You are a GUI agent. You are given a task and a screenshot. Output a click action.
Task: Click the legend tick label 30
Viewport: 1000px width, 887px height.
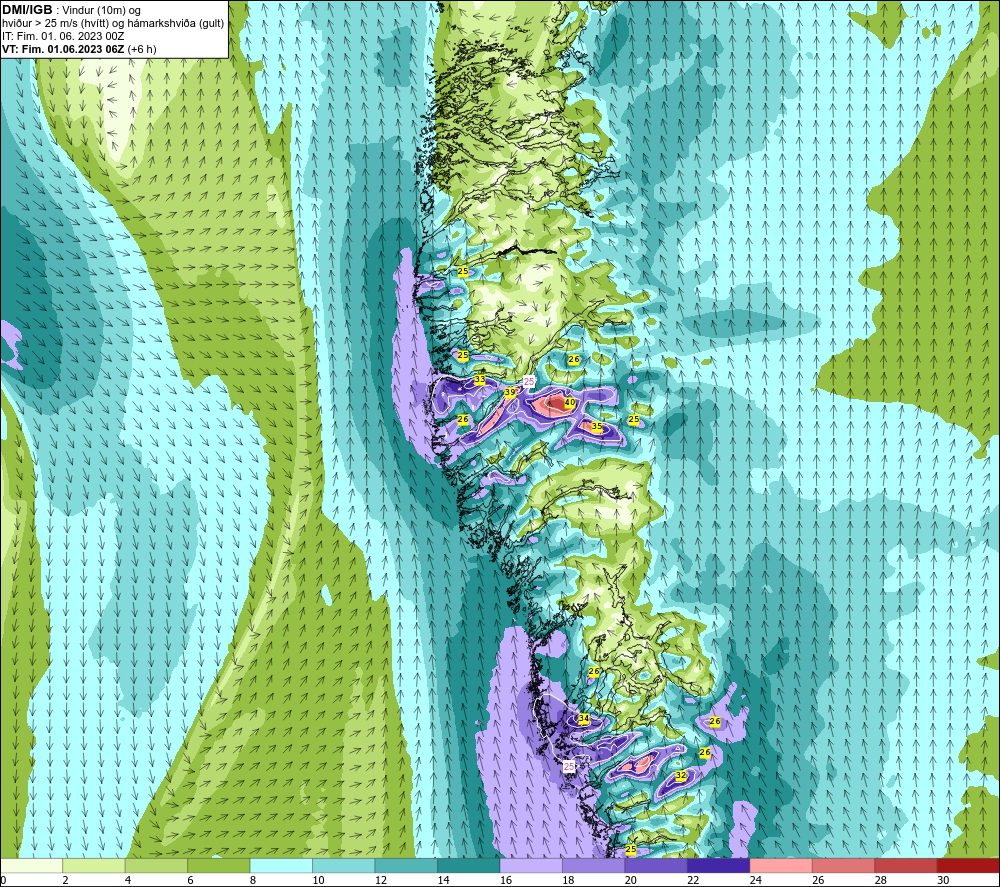pos(943,880)
